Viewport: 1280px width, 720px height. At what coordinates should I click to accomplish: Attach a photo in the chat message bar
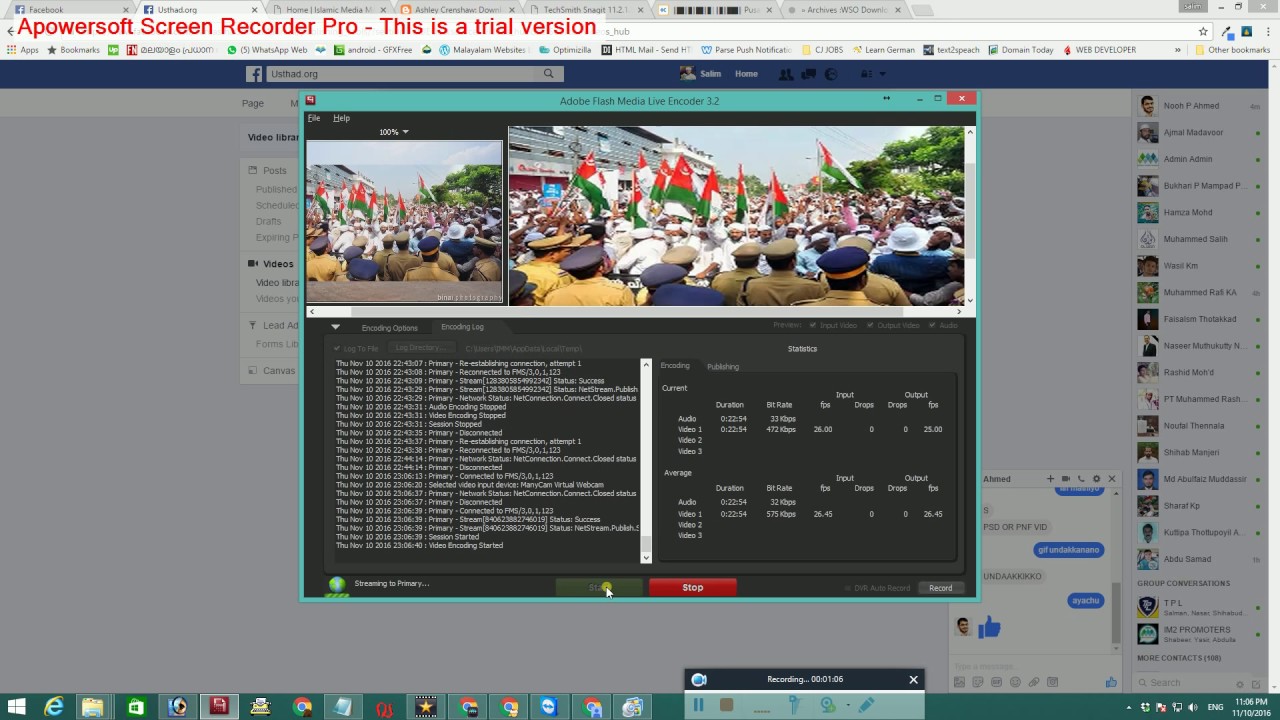tap(959, 682)
